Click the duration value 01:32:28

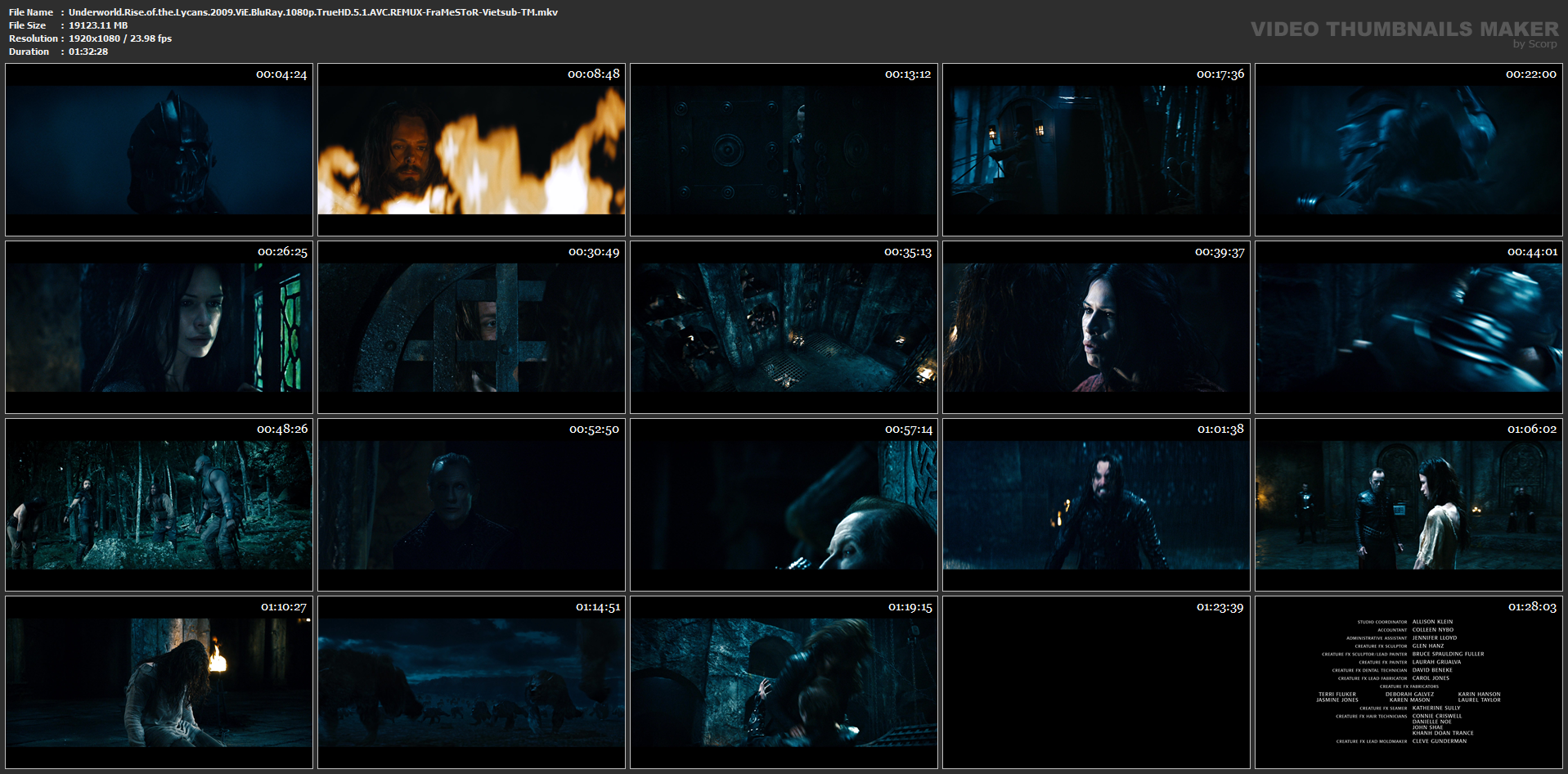click(x=88, y=52)
